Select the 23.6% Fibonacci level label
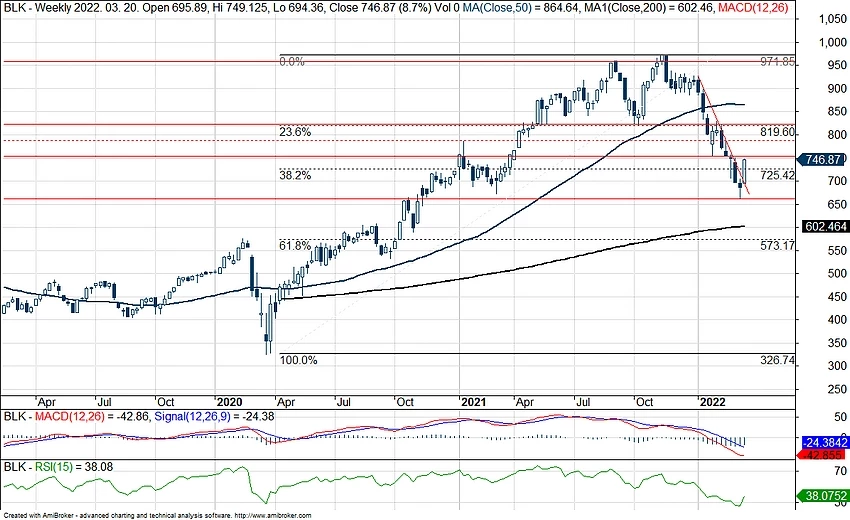850x520 pixels. tap(295, 132)
